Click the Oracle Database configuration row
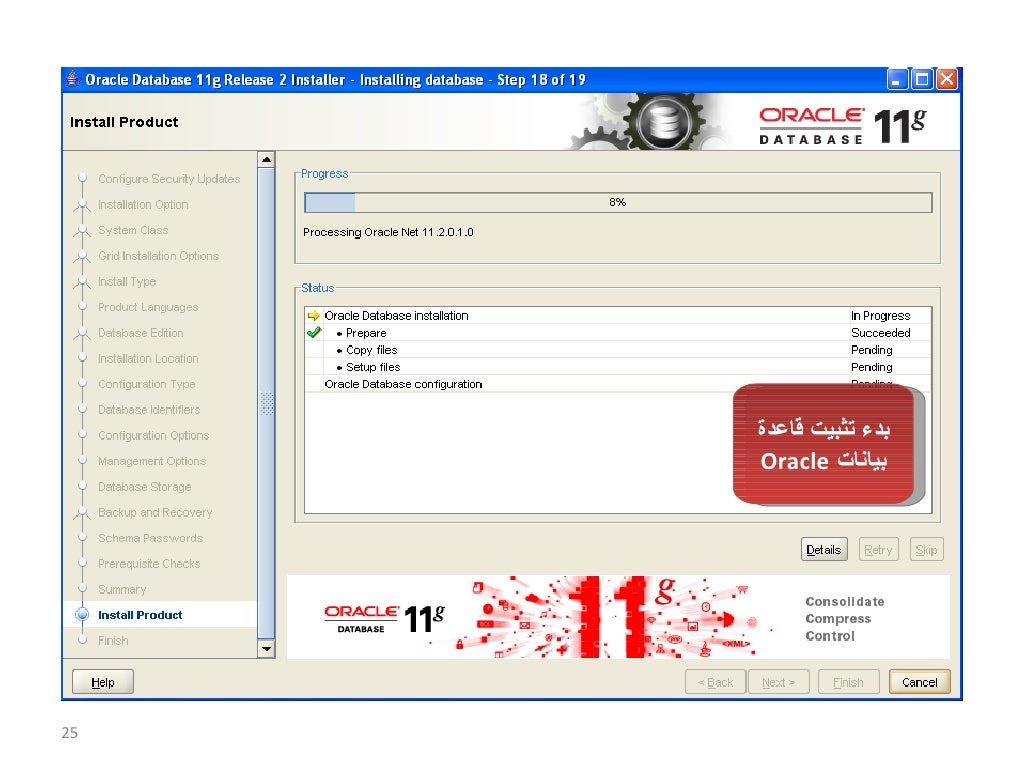Viewport: 1024px width, 768px height. (x=618, y=384)
